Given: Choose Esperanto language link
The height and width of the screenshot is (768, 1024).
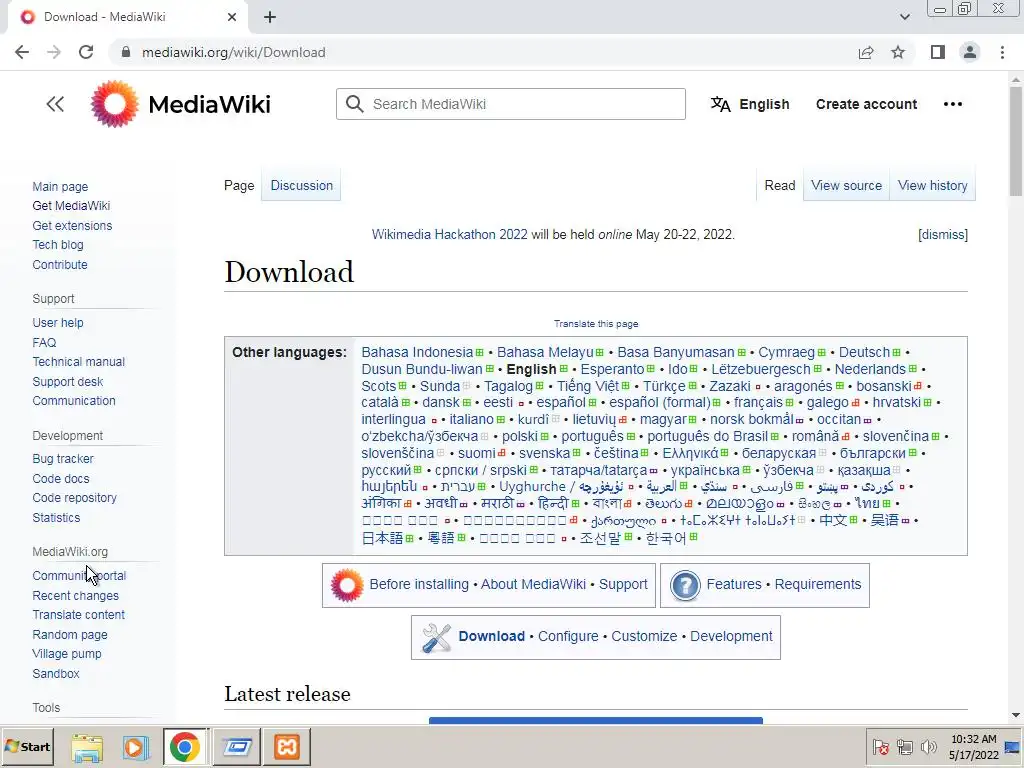Looking at the screenshot, I should pos(612,370).
